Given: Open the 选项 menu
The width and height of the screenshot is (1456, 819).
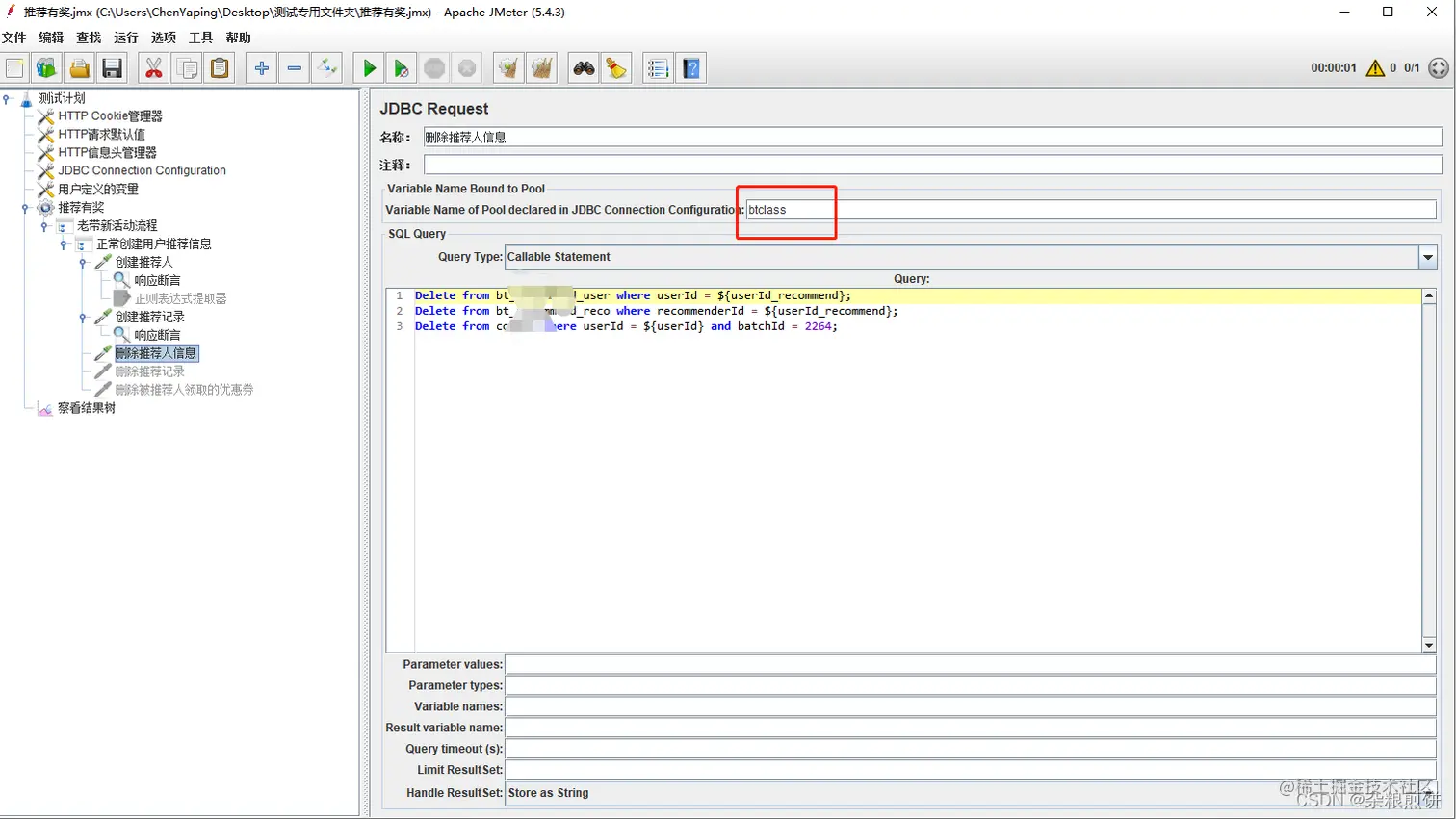Looking at the screenshot, I should coord(164,38).
